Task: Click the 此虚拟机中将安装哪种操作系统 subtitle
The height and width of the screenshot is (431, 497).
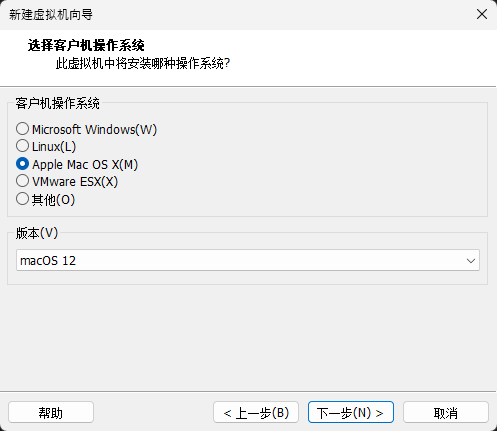Action: coord(143,63)
